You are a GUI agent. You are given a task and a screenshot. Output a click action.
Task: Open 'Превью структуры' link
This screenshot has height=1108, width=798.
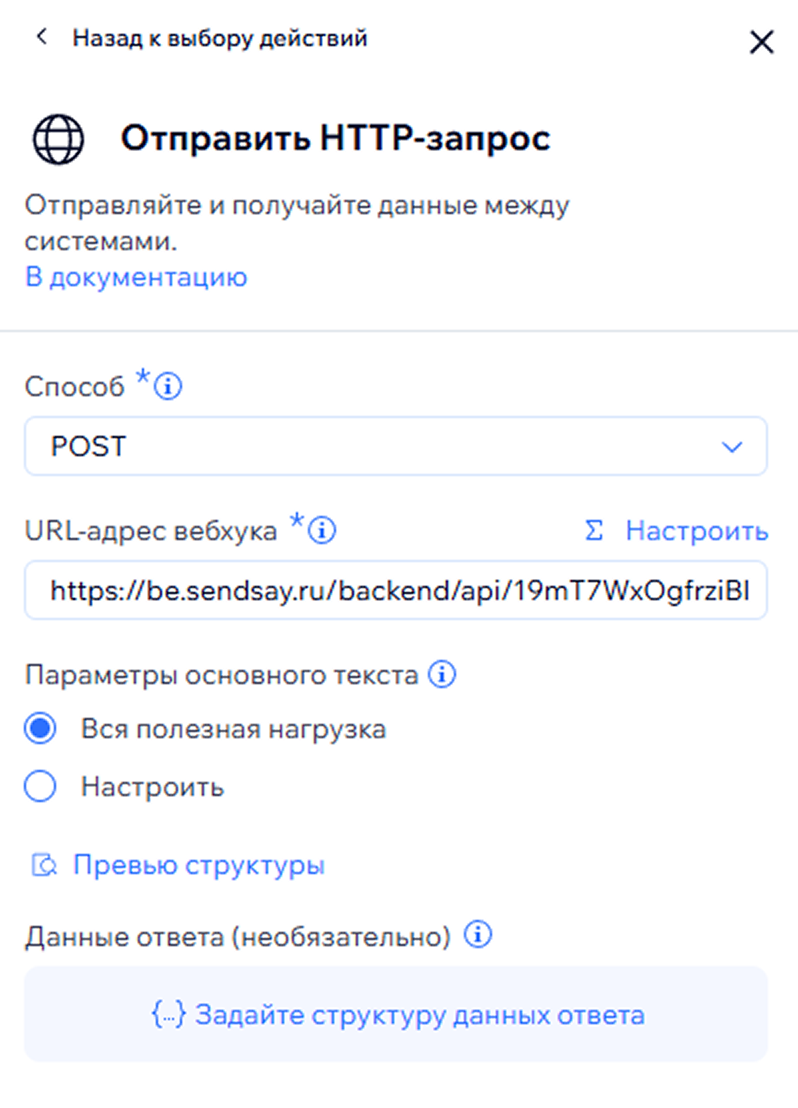(198, 865)
